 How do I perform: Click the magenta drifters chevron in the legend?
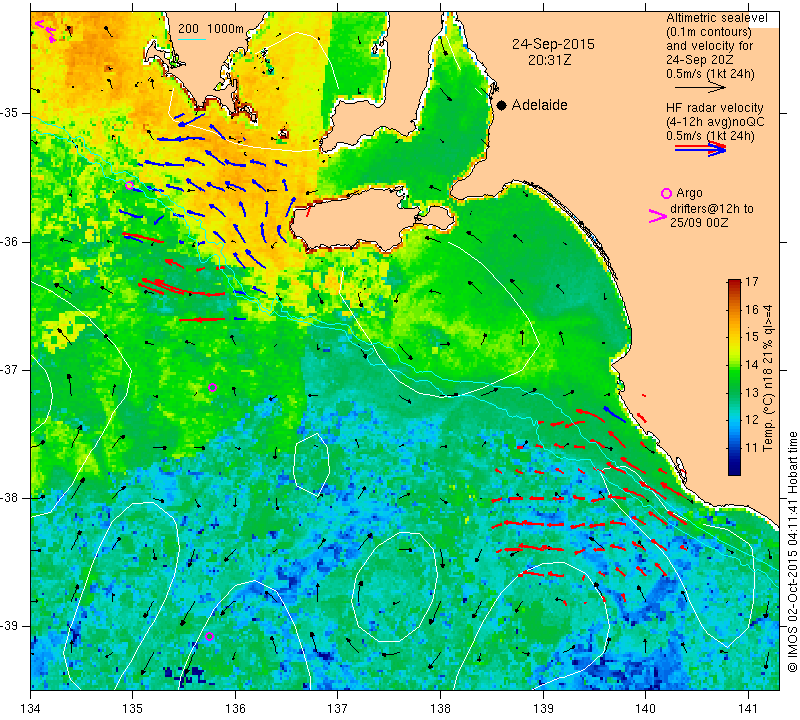point(658,216)
